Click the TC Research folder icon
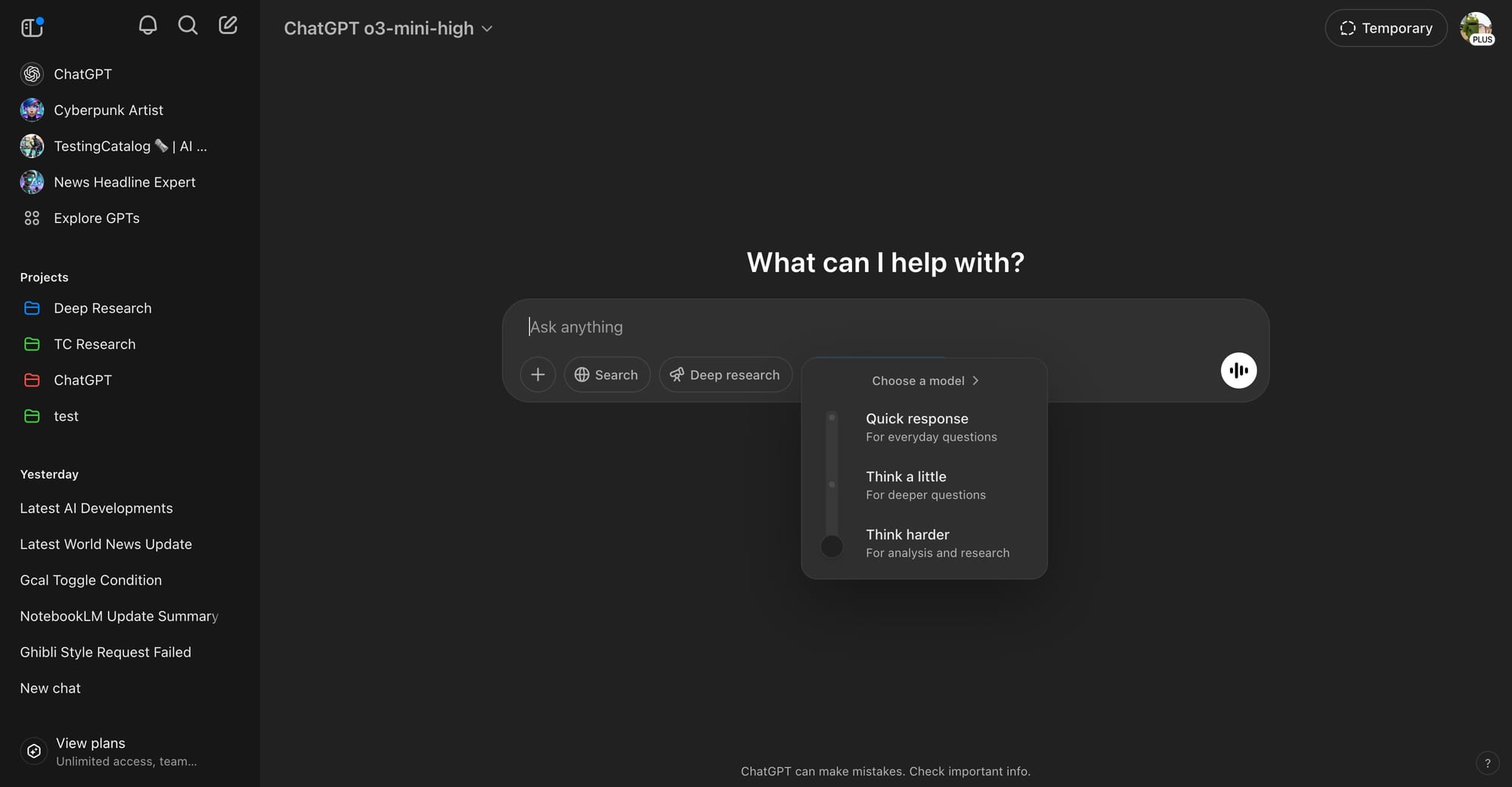Screen dimensions: 1512x787 point(32,345)
